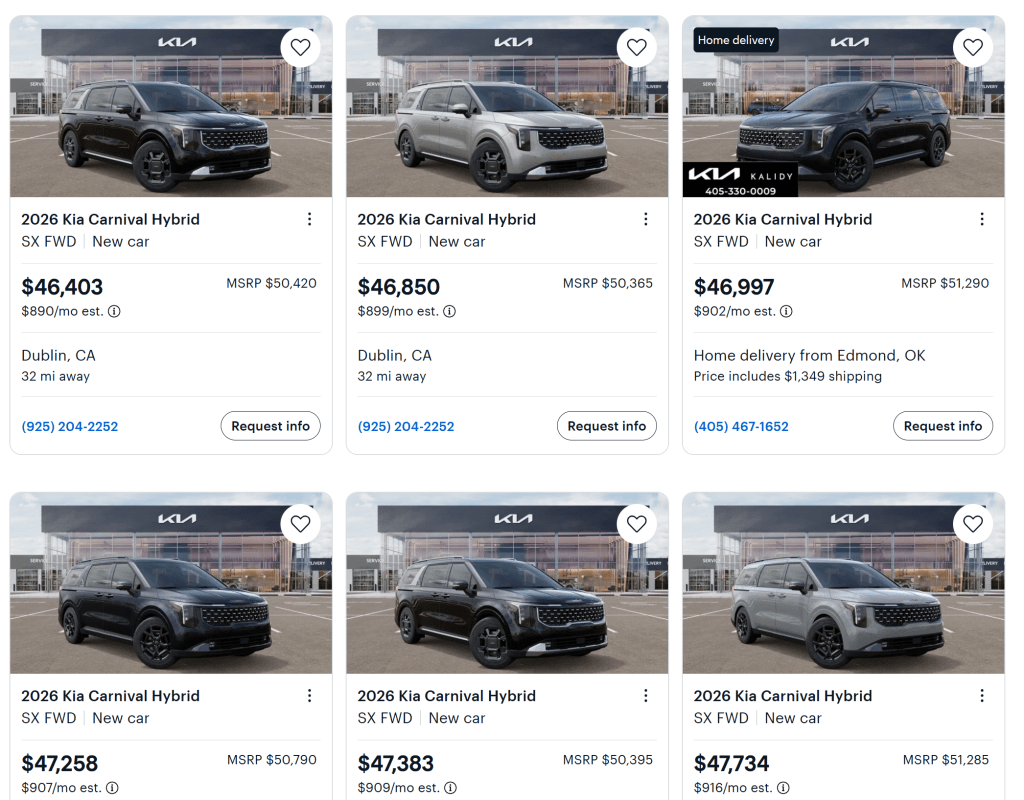Heart the $47,734 gray Carnival listing
The height and width of the screenshot is (800, 1024).
(x=973, y=524)
